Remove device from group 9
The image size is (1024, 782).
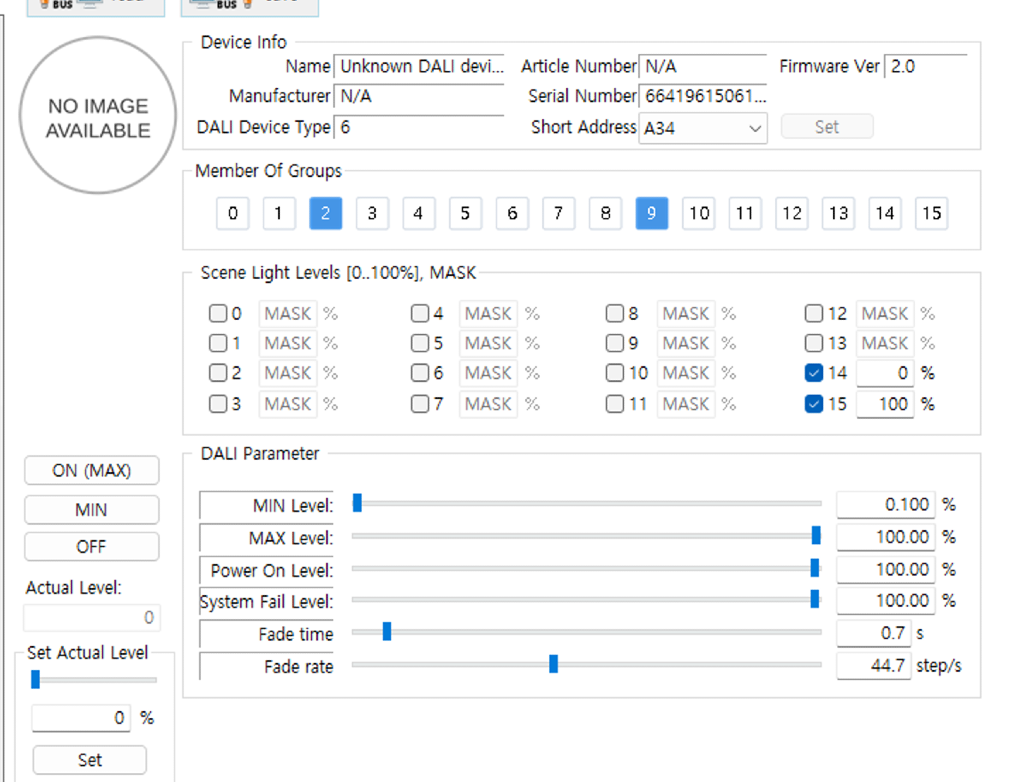pos(651,213)
